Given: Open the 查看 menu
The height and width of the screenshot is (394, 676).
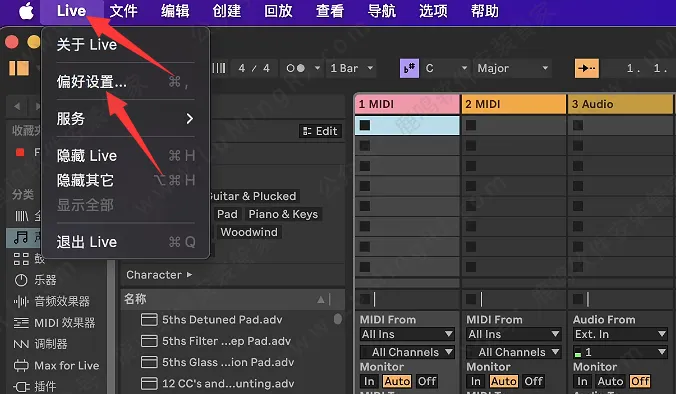Looking at the screenshot, I should [330, 11].
